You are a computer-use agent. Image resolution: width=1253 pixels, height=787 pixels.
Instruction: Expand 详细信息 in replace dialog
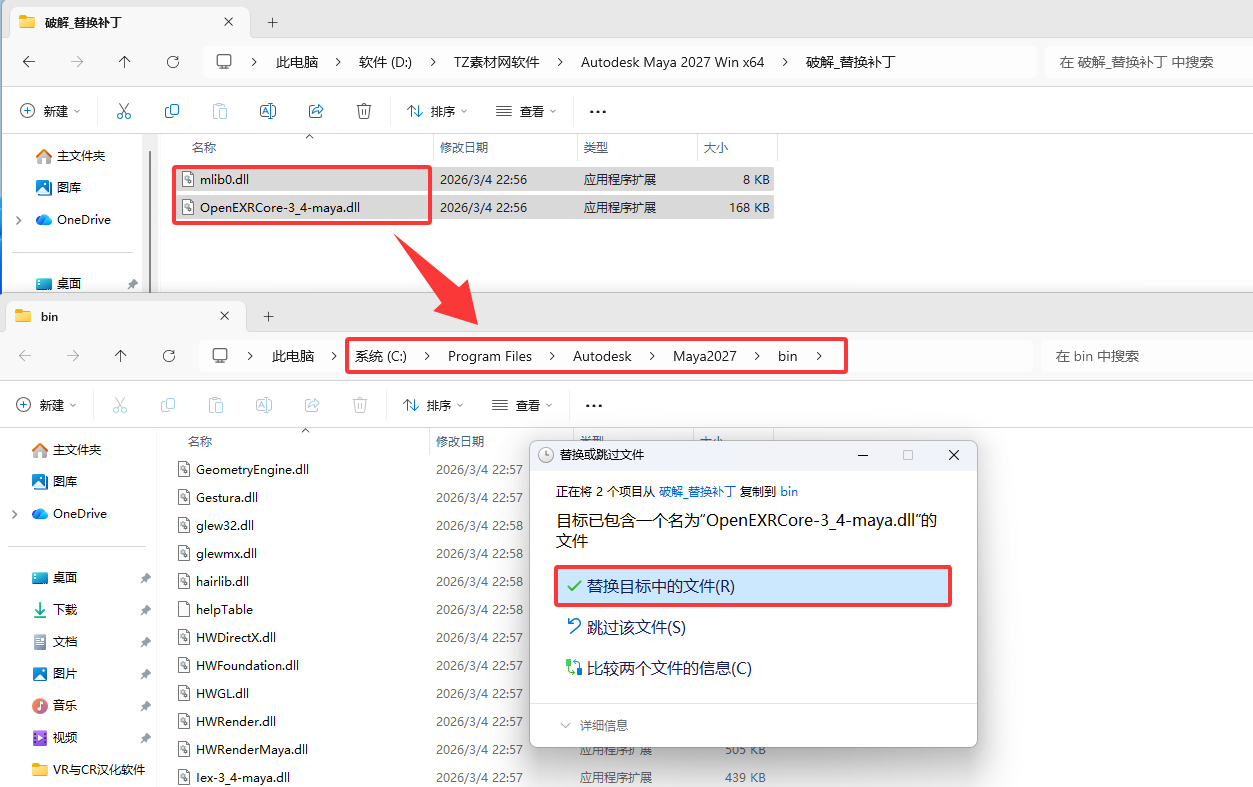594,725
